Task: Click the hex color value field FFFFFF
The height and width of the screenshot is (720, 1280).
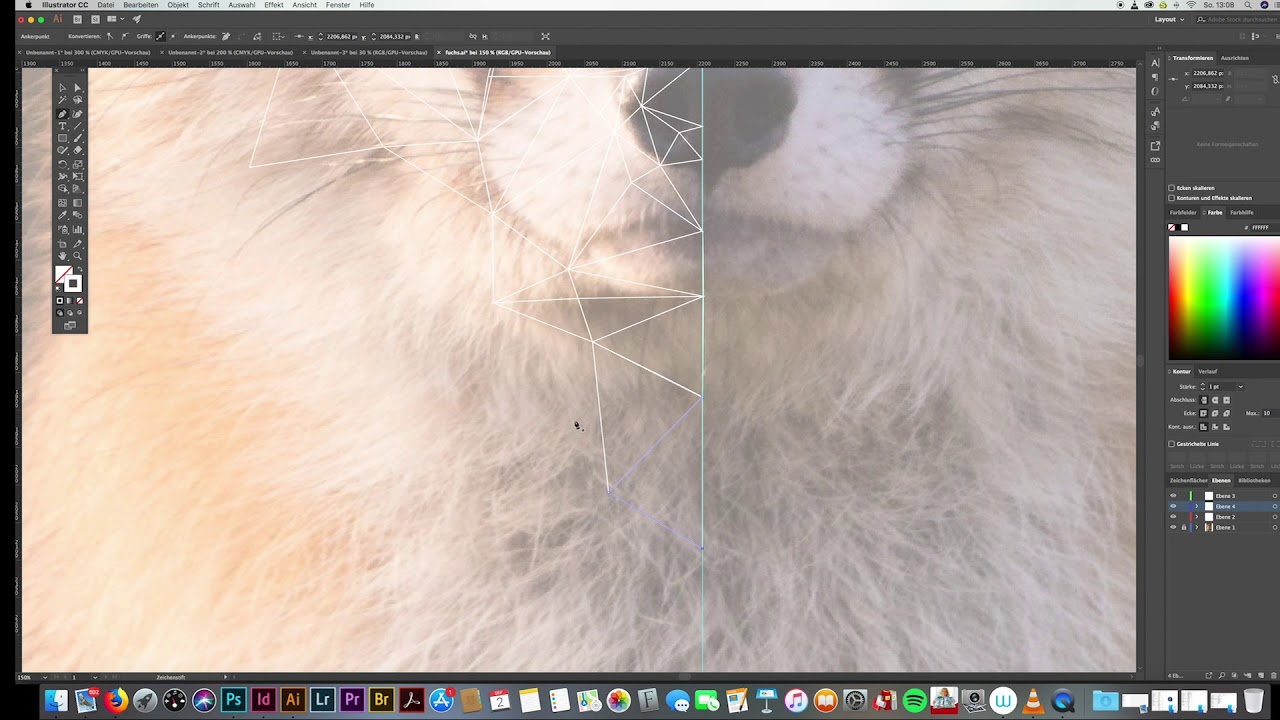Action: (1263, 228)
